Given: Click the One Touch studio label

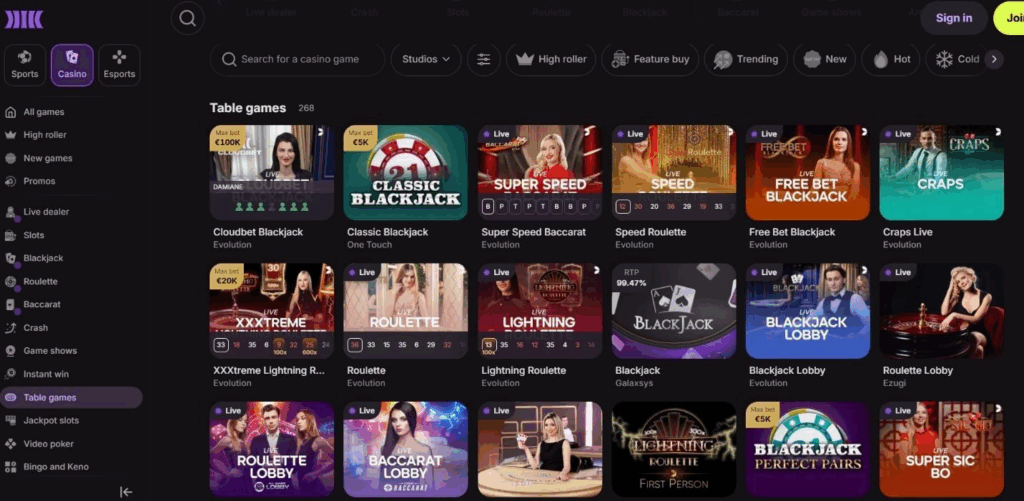Looking at the screenshot, I should [370, 245].
